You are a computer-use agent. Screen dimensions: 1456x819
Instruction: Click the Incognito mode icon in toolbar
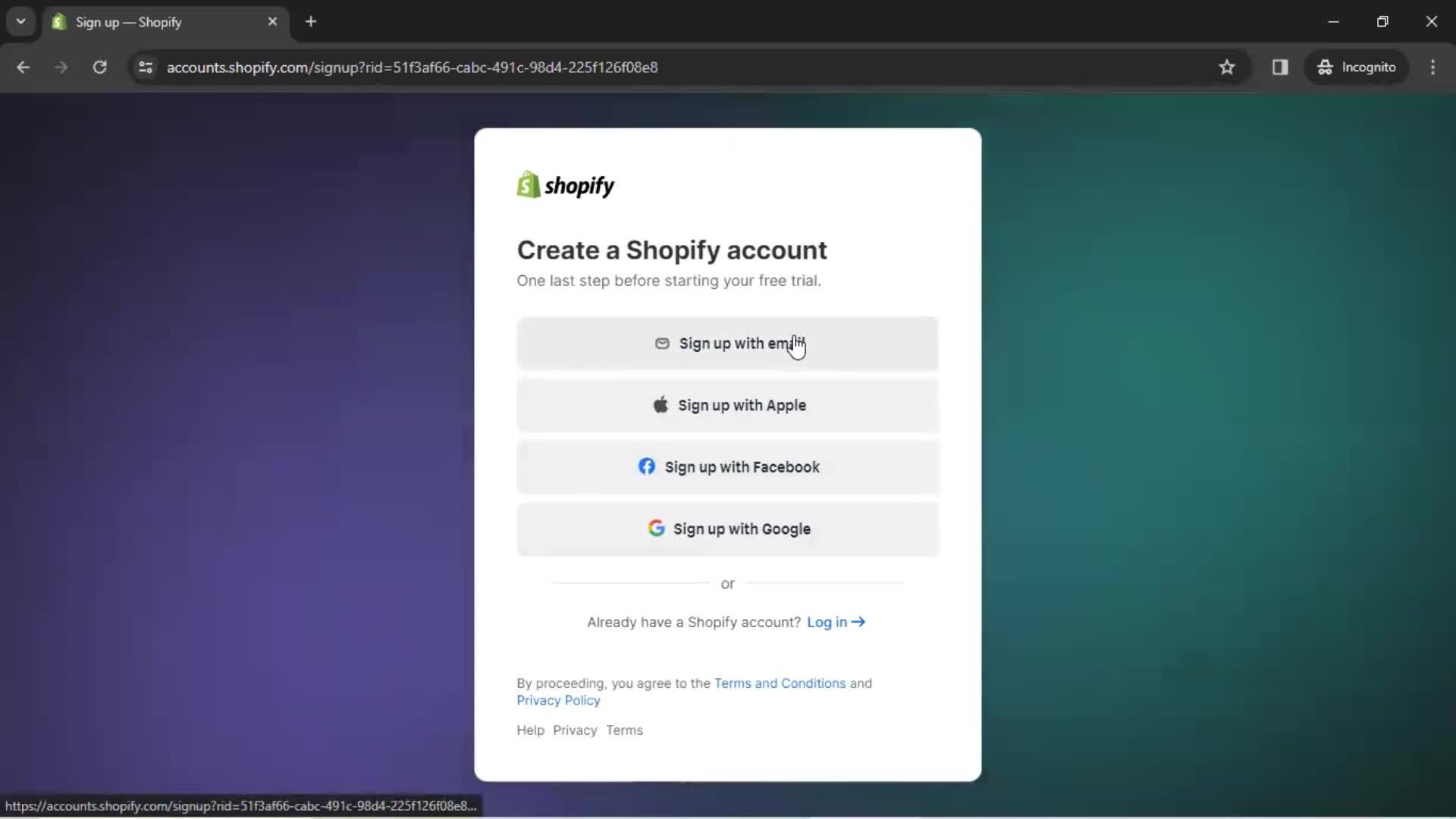click(x=1325, y=67)
